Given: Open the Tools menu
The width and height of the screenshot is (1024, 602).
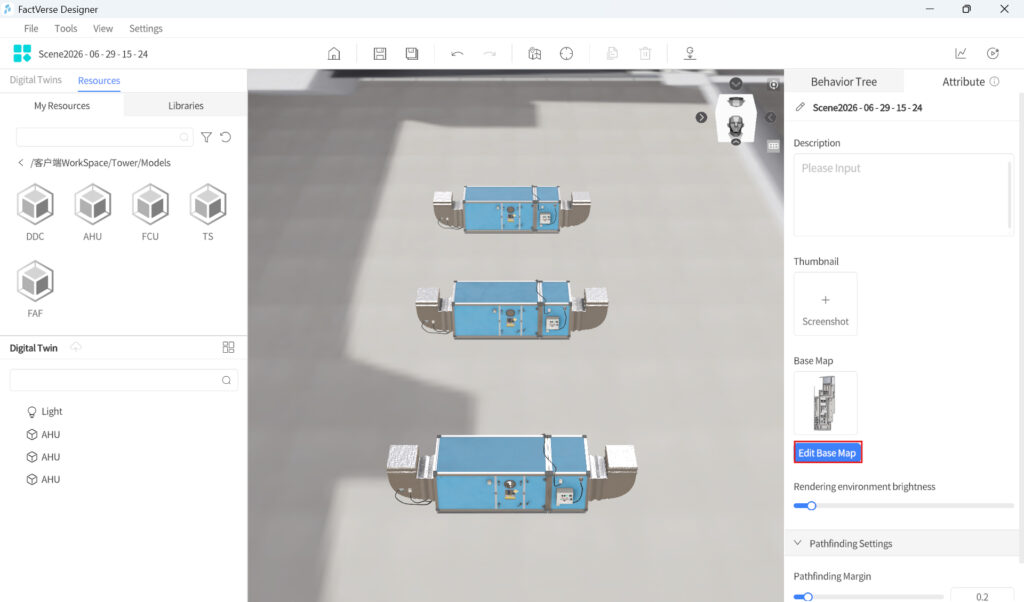Looking at the screenshot, I should (65, 29).
